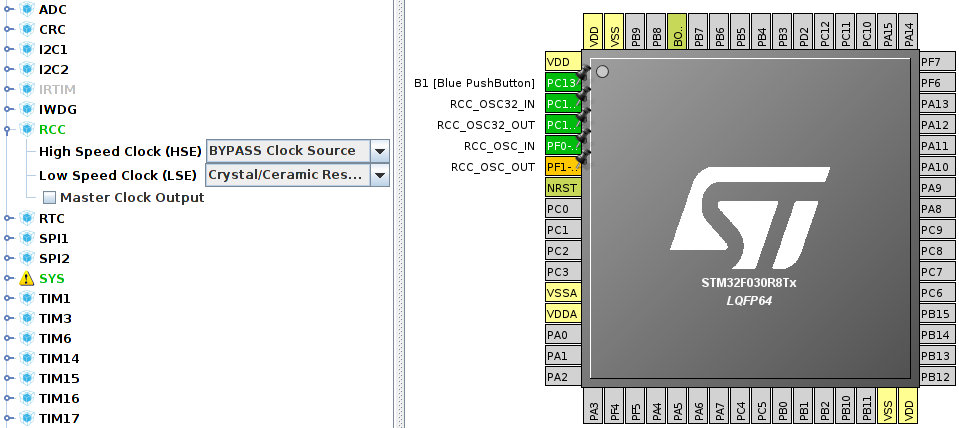Screen dimensions: 959x428
Task: Select pin PA10 on the right edge
Action: 938,167
